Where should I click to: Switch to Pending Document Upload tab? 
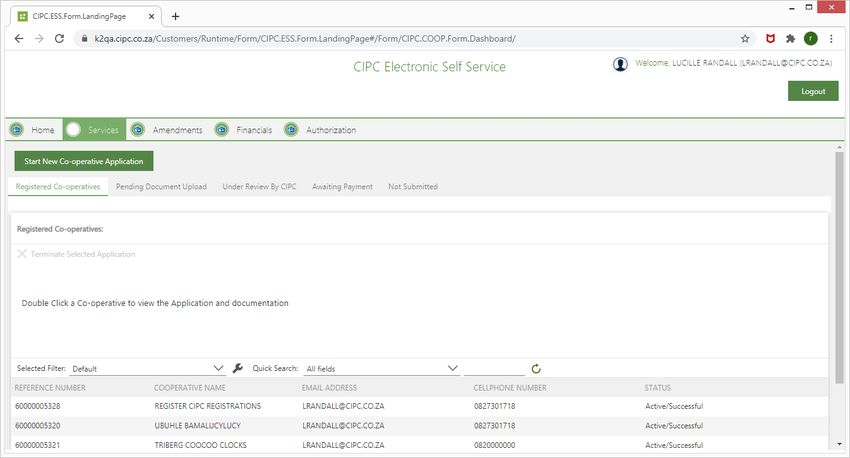click(161, 186)
